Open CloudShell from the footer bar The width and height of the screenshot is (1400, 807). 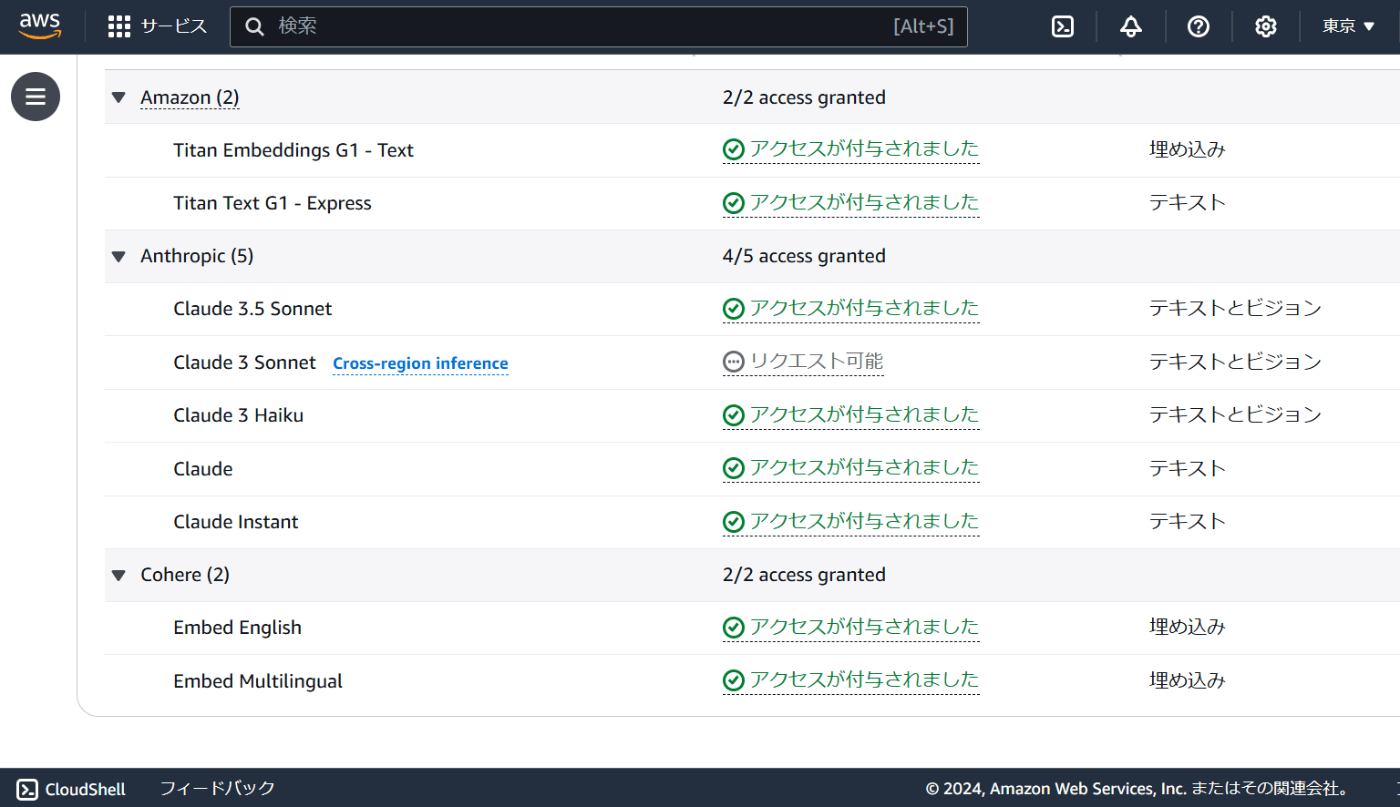pyautogui.click(x=72, y=789)
